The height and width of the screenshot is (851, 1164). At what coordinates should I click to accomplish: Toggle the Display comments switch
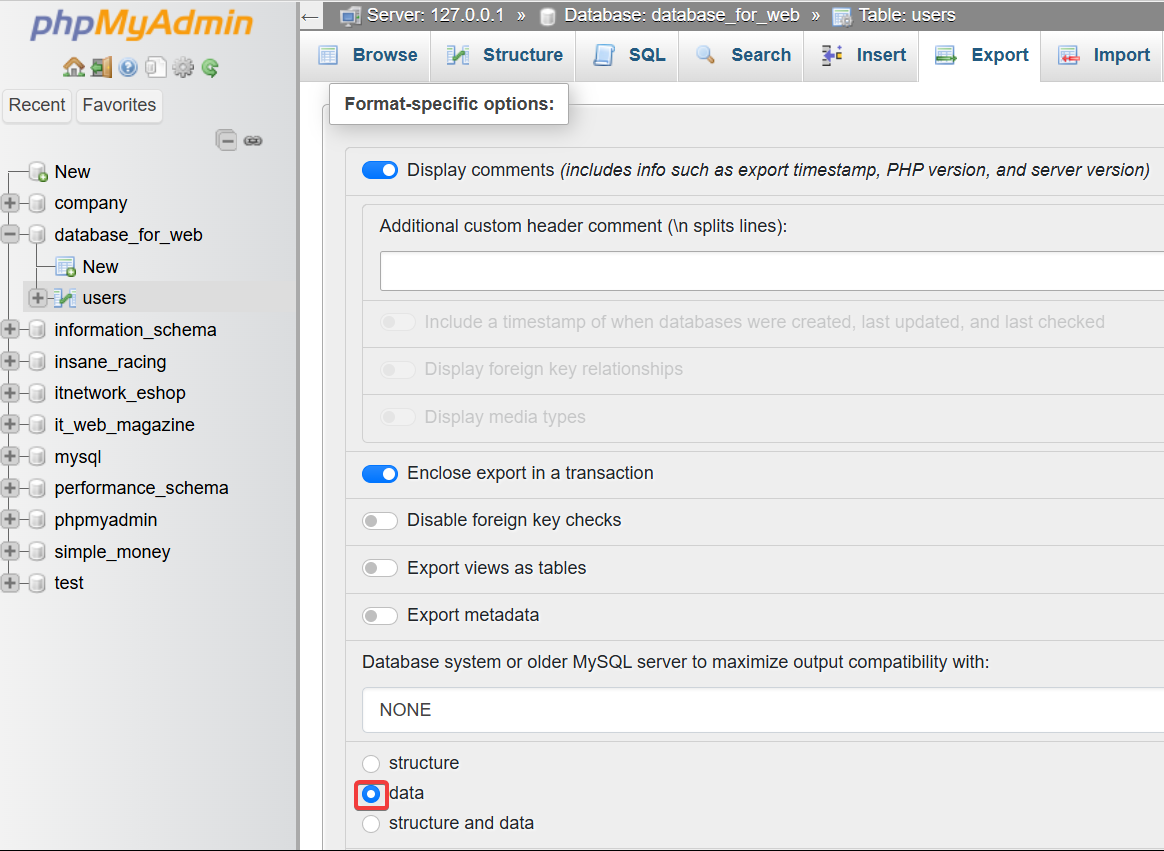[x=380, y=170]
